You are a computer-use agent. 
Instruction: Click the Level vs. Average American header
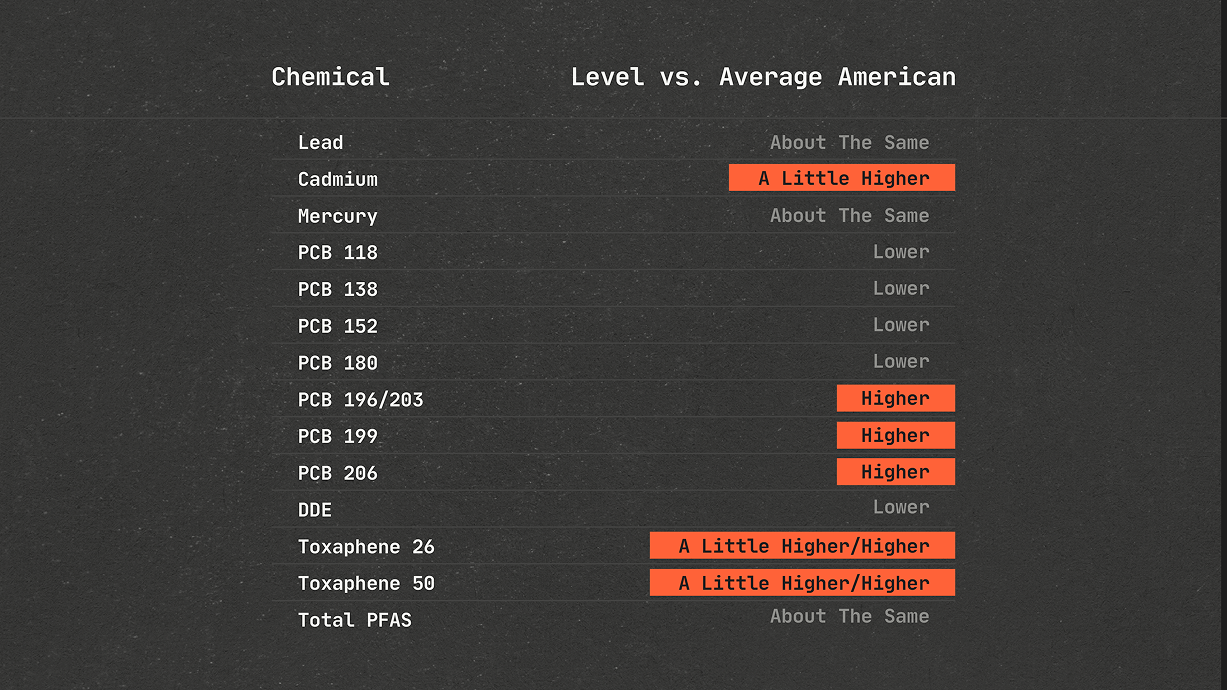click(763, 77)
